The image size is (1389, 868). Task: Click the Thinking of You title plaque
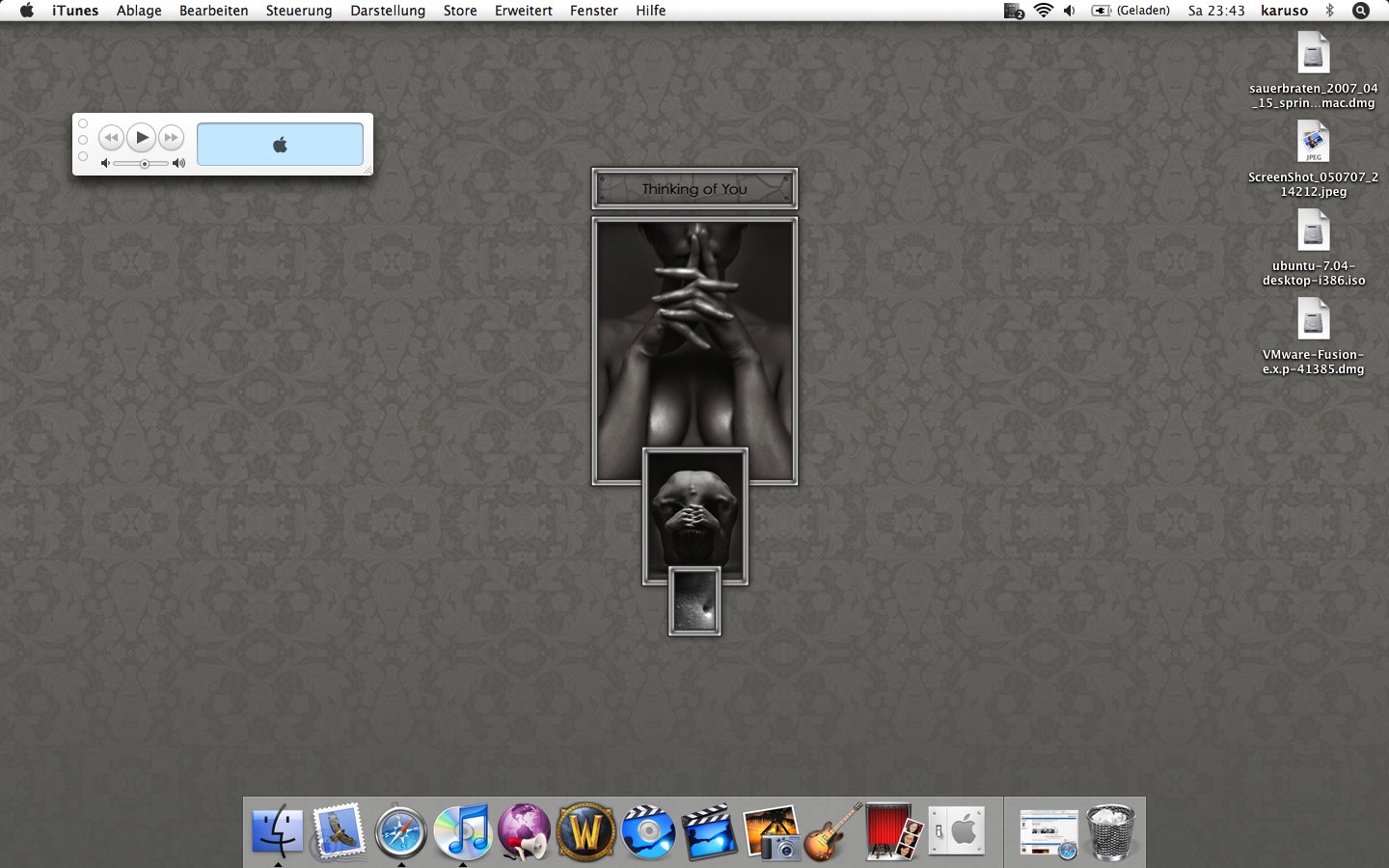694,189
